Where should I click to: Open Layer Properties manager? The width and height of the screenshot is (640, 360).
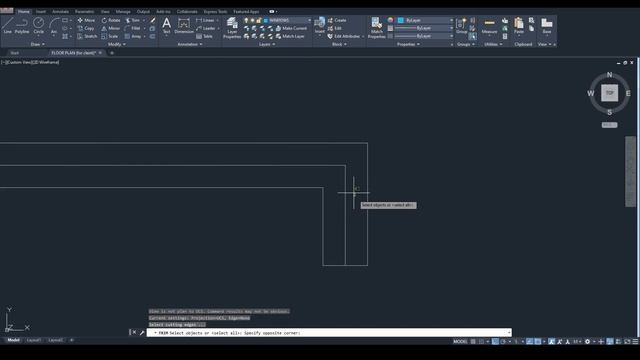[232, 28]
